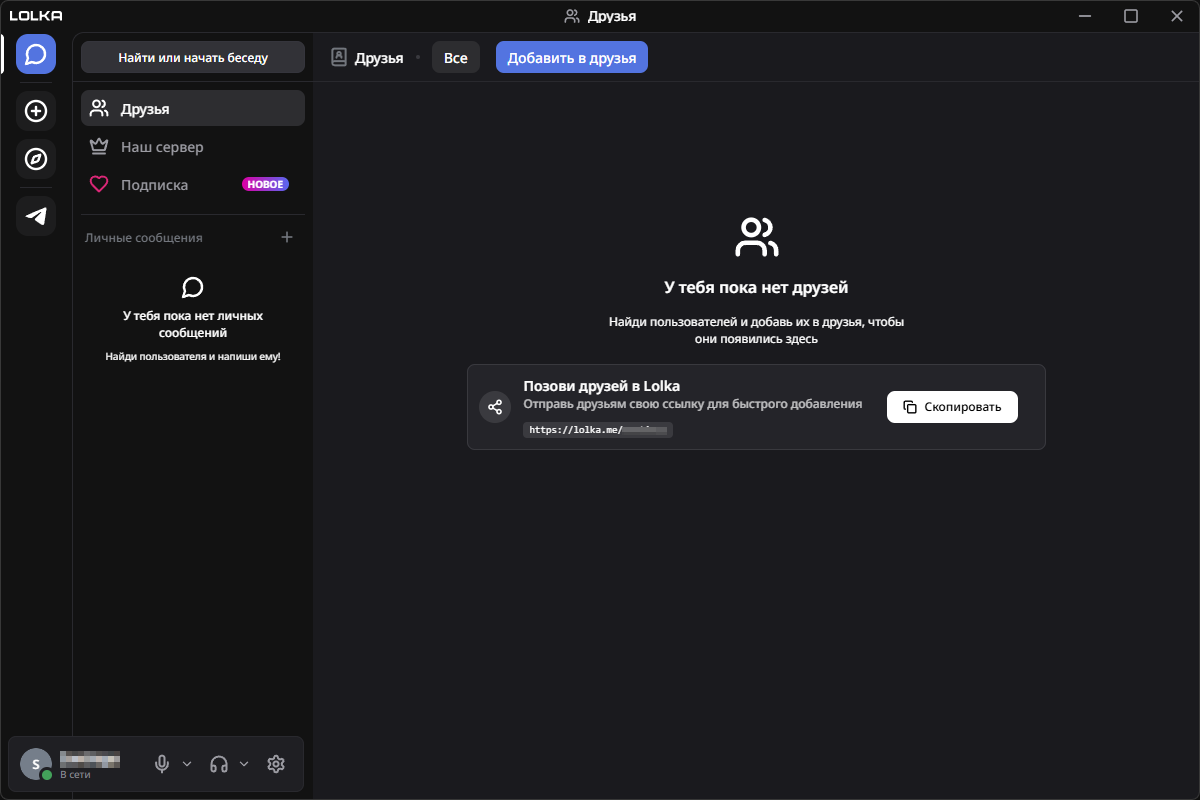Toggle headphones deafen
This screenshot has height=800, width=1200.
point(219,764)
